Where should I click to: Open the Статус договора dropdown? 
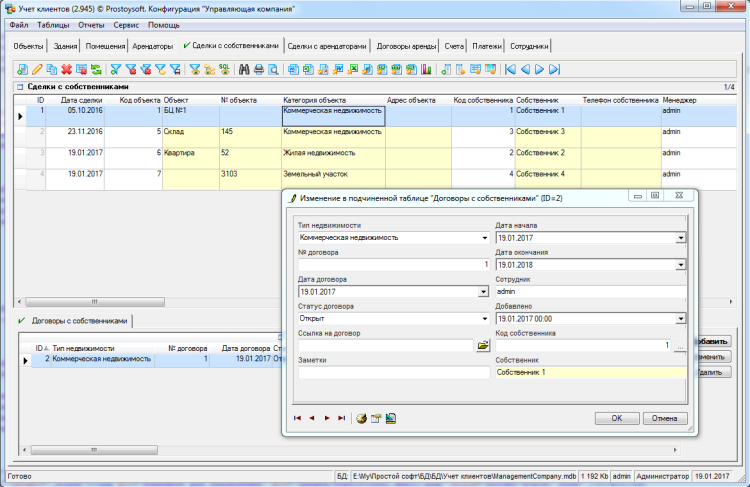[484, 319]
